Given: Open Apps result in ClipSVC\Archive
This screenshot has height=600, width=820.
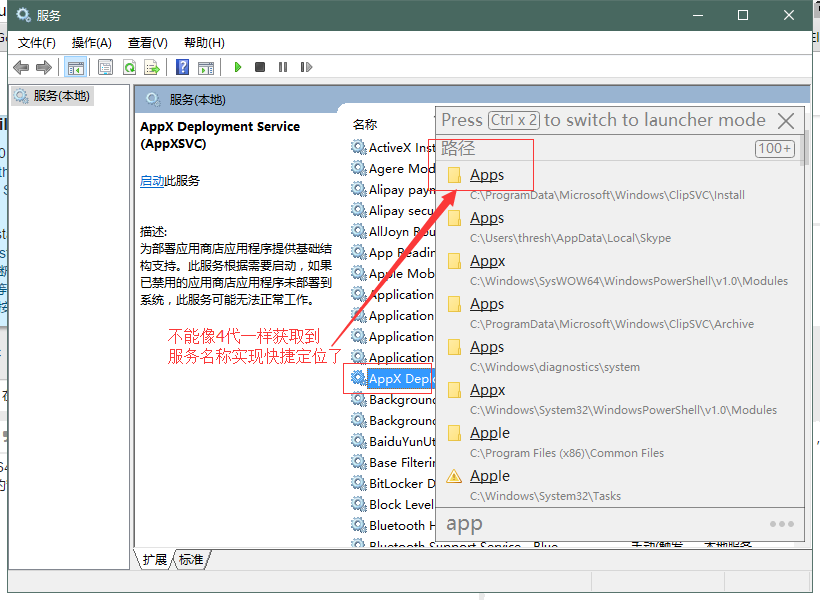Looking at the screenshot, I should pyautogui.click(x=619, y=312).
